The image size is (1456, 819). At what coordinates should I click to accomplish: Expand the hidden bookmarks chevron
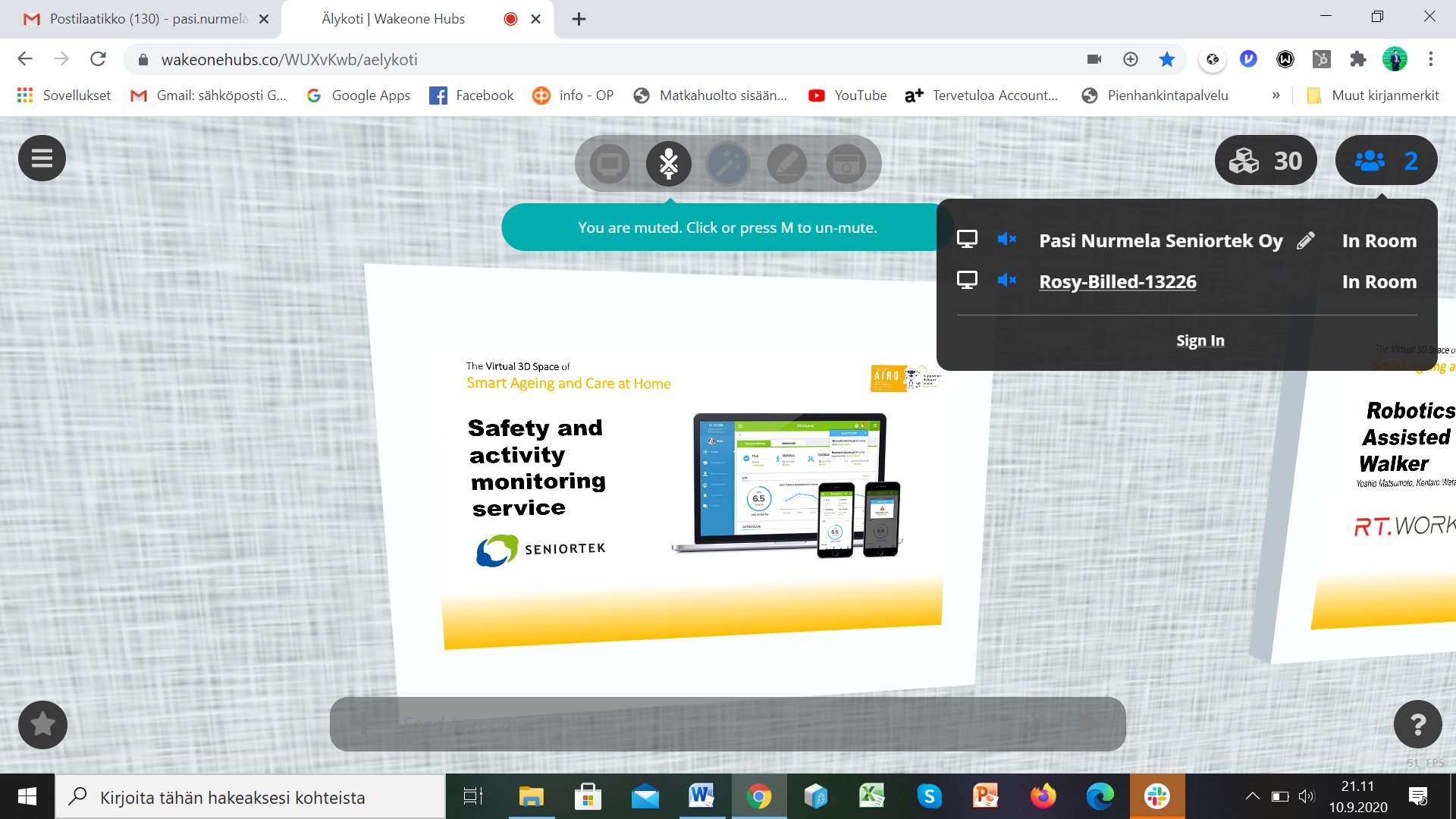click(x=1276, y=96)
